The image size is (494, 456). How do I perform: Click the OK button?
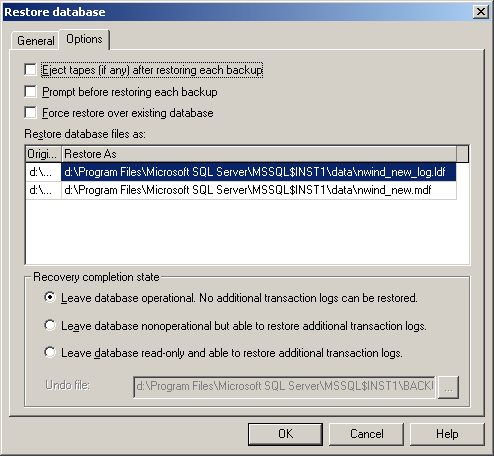[x=285, y=434]
